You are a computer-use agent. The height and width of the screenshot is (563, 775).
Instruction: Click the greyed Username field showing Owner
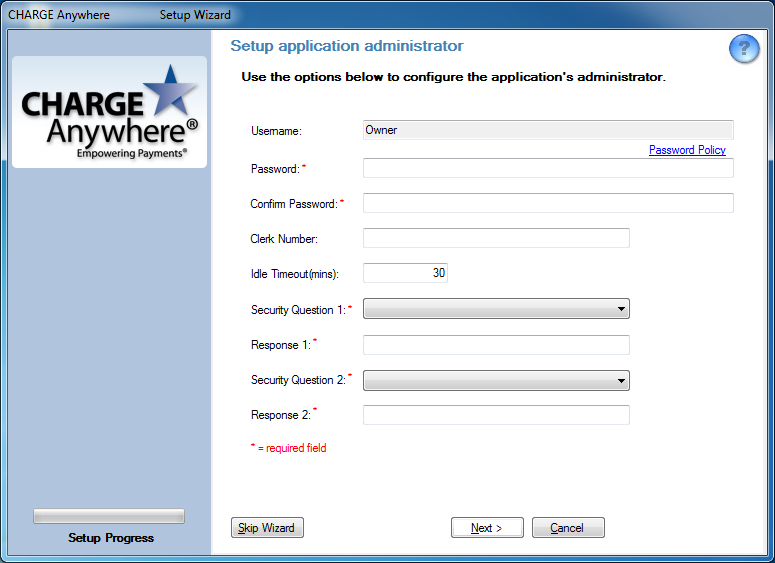548,130
